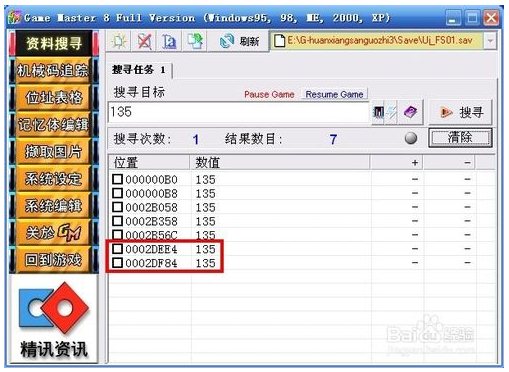
Task: Open the save file path dropdown arrow
Action: pos(490,41)
